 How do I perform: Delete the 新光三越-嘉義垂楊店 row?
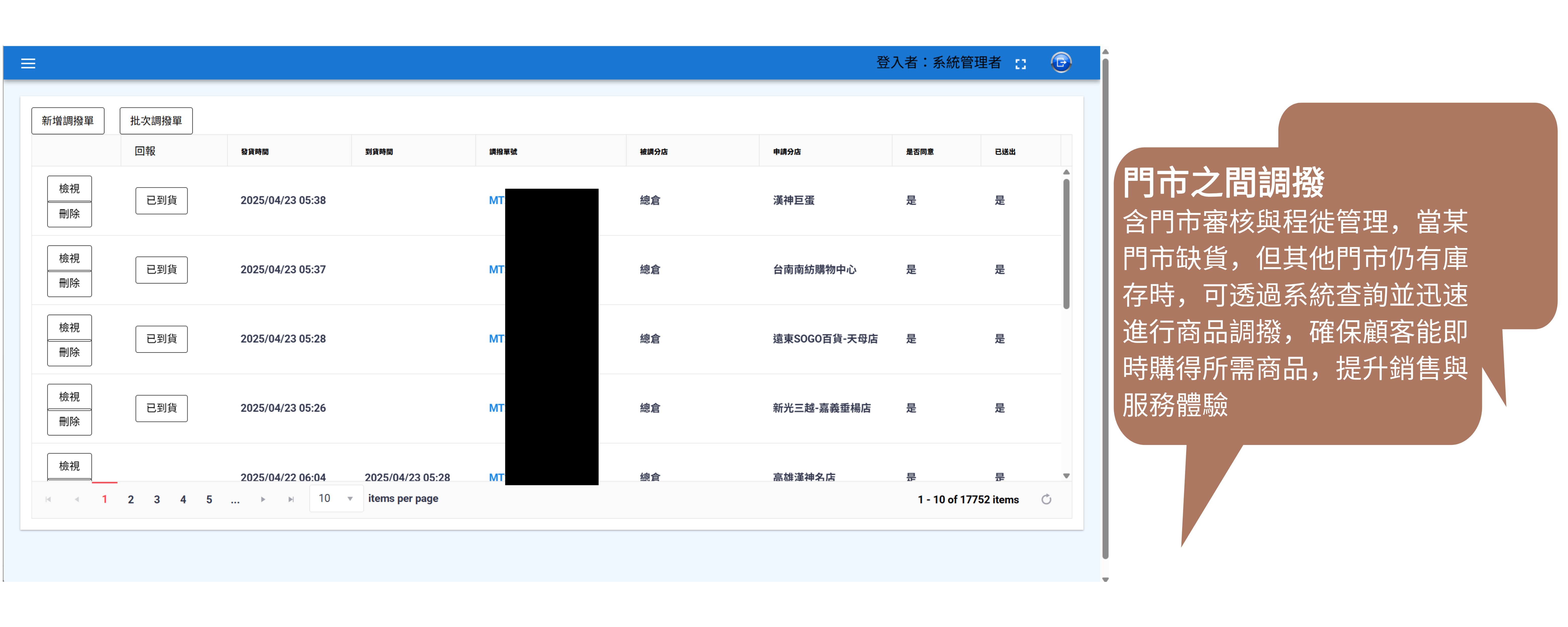coord(69,422)
